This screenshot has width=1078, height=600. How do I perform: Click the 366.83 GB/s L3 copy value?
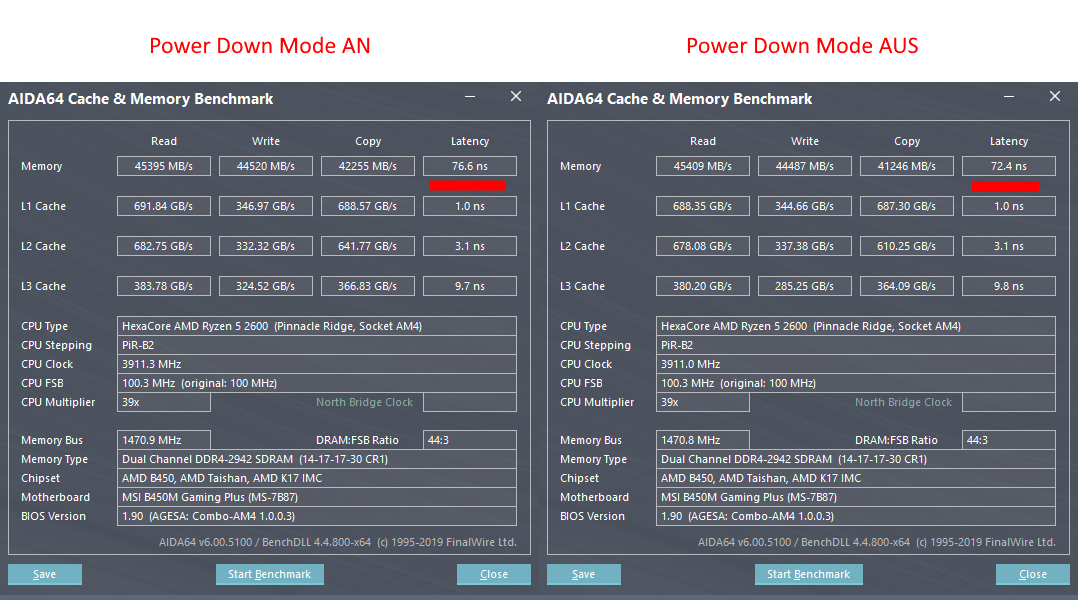368,286
